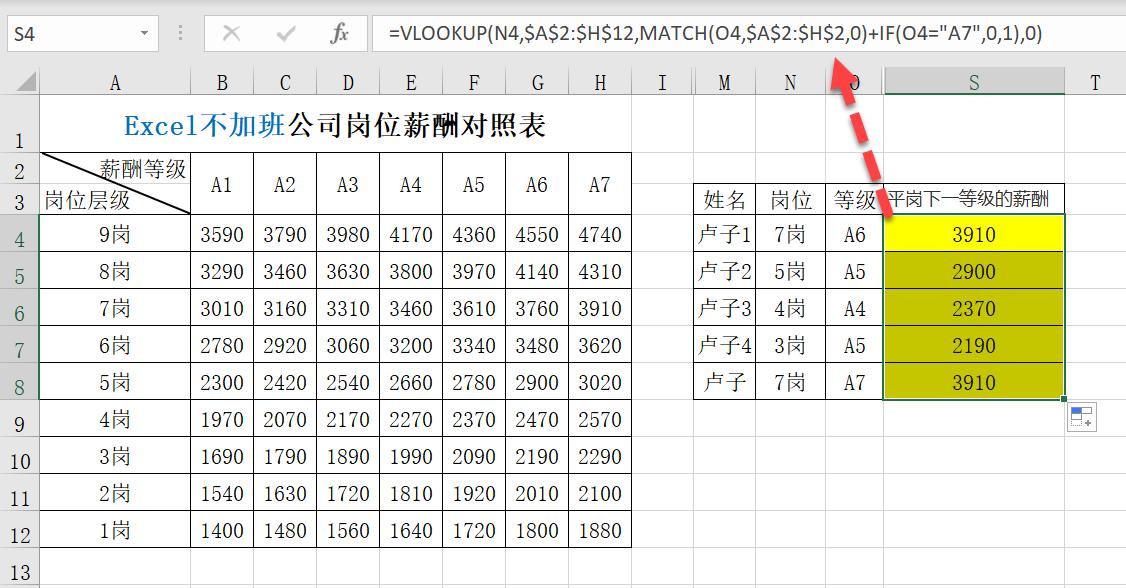Click column header T
The image size is (1126, 588).
point(1095,81)
